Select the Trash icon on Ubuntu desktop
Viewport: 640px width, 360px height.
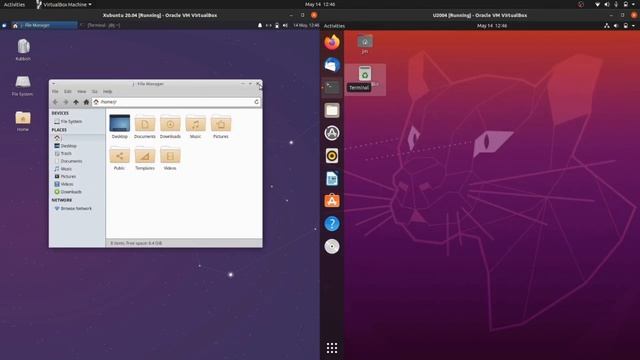point(365,73)
